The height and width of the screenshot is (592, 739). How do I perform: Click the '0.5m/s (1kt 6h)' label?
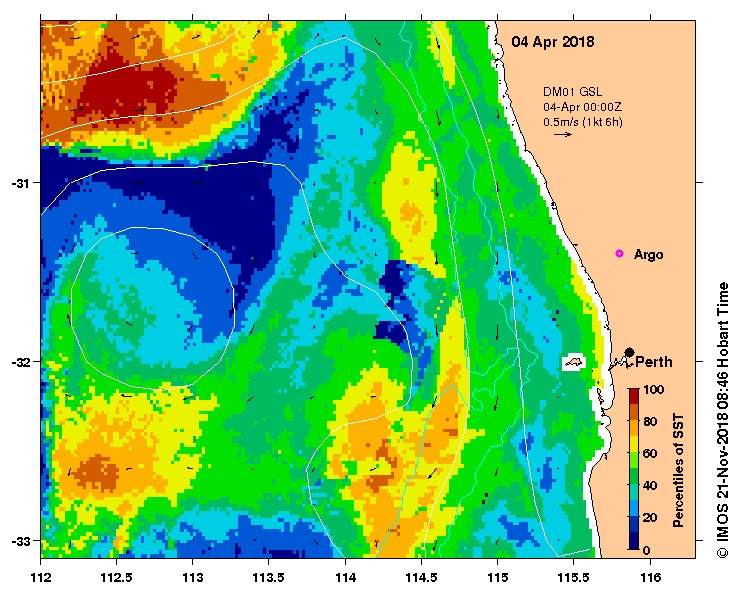(583, 122)
